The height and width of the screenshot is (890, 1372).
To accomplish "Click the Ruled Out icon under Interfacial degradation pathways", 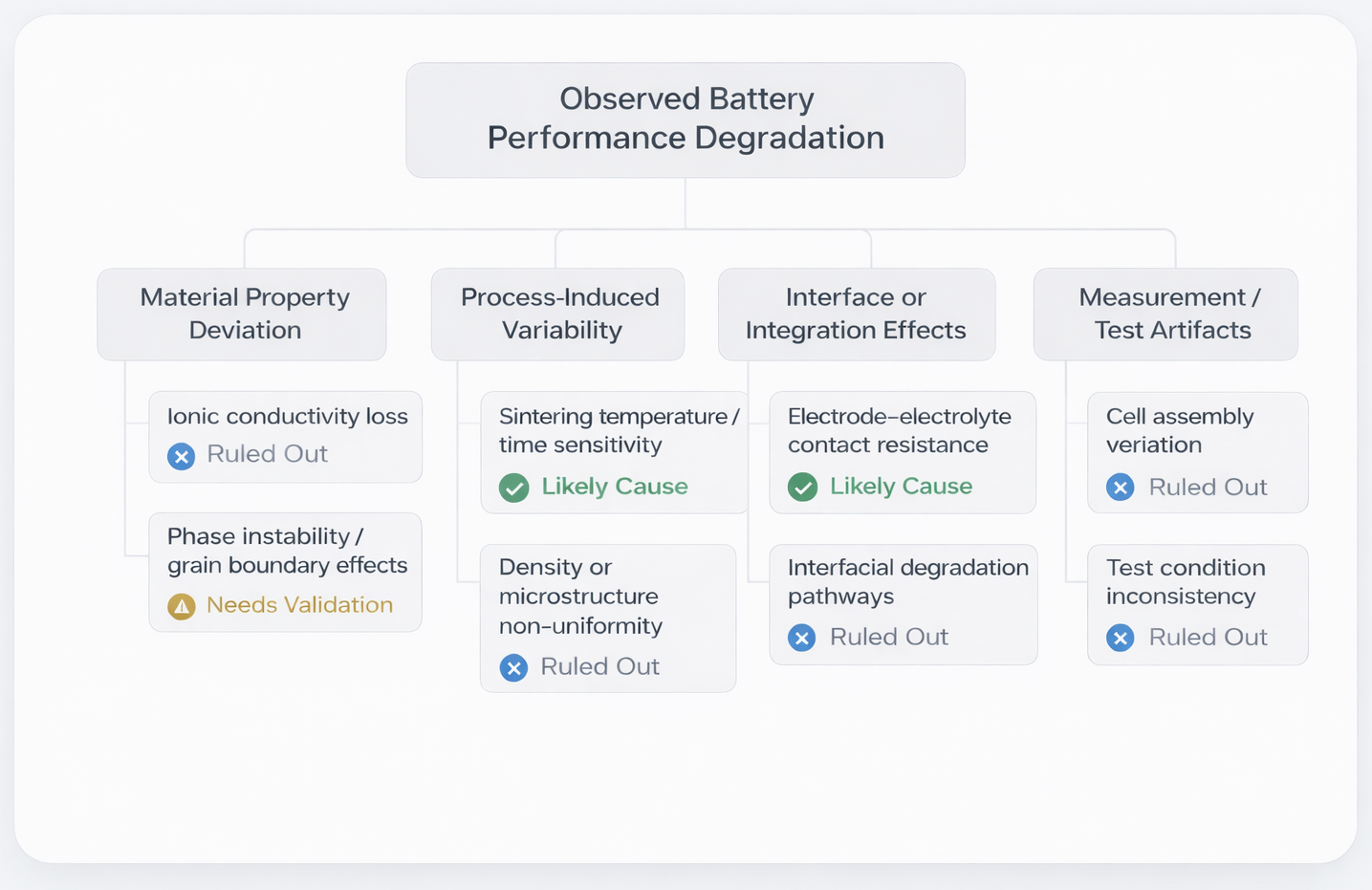I will coord(802,638).
